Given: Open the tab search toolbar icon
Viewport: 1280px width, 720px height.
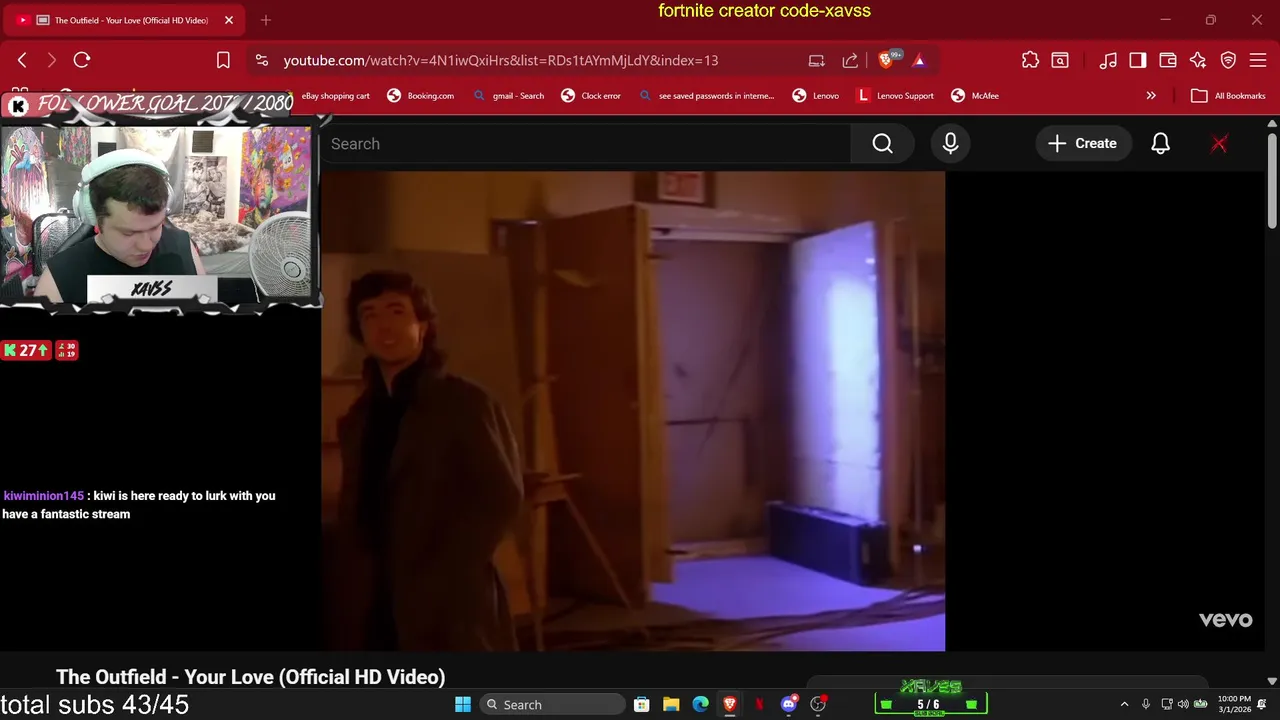Looking at the screenshot, I should (1060, 60).
